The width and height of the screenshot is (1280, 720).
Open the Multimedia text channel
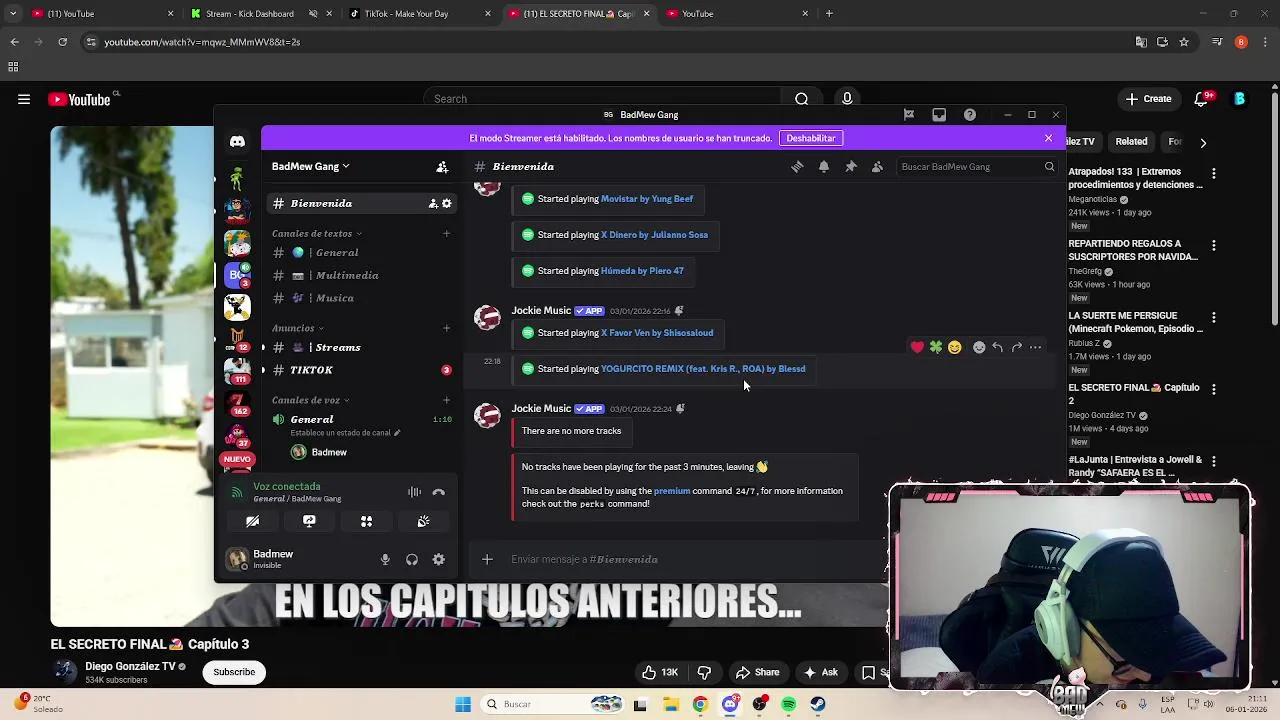click(360, 276)
